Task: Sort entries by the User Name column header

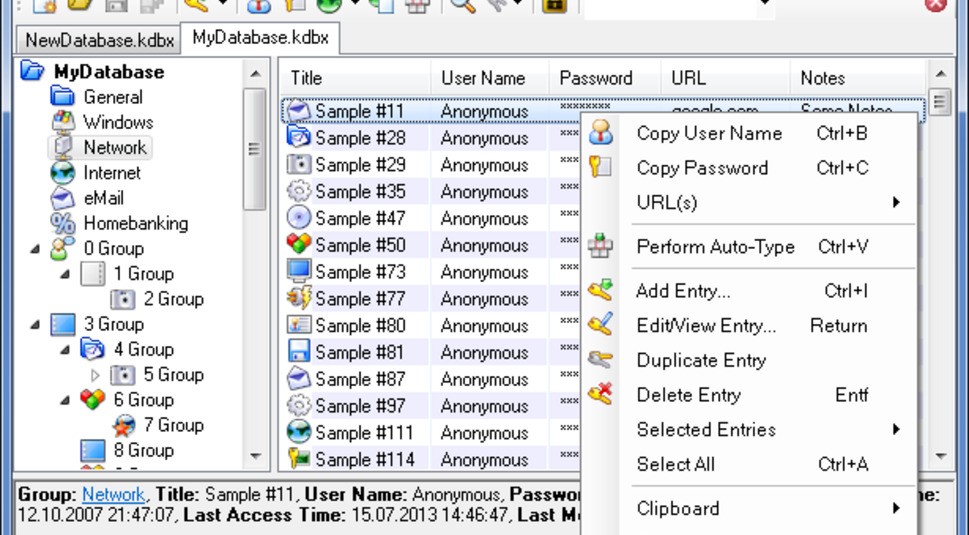Action: (483, 78)
